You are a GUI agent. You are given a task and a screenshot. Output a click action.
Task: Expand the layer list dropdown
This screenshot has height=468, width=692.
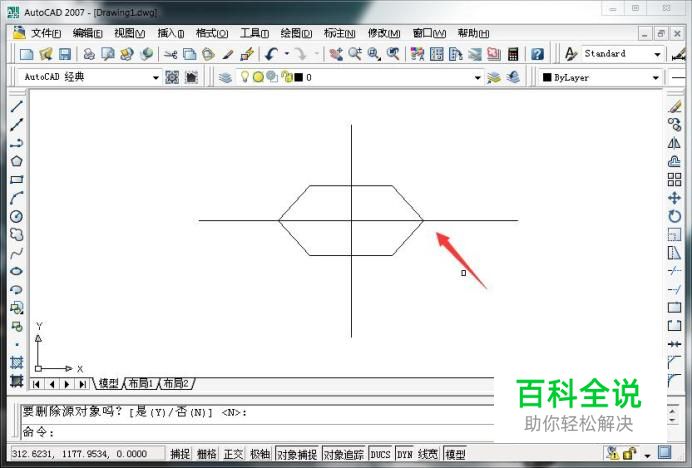click(478, 78)
